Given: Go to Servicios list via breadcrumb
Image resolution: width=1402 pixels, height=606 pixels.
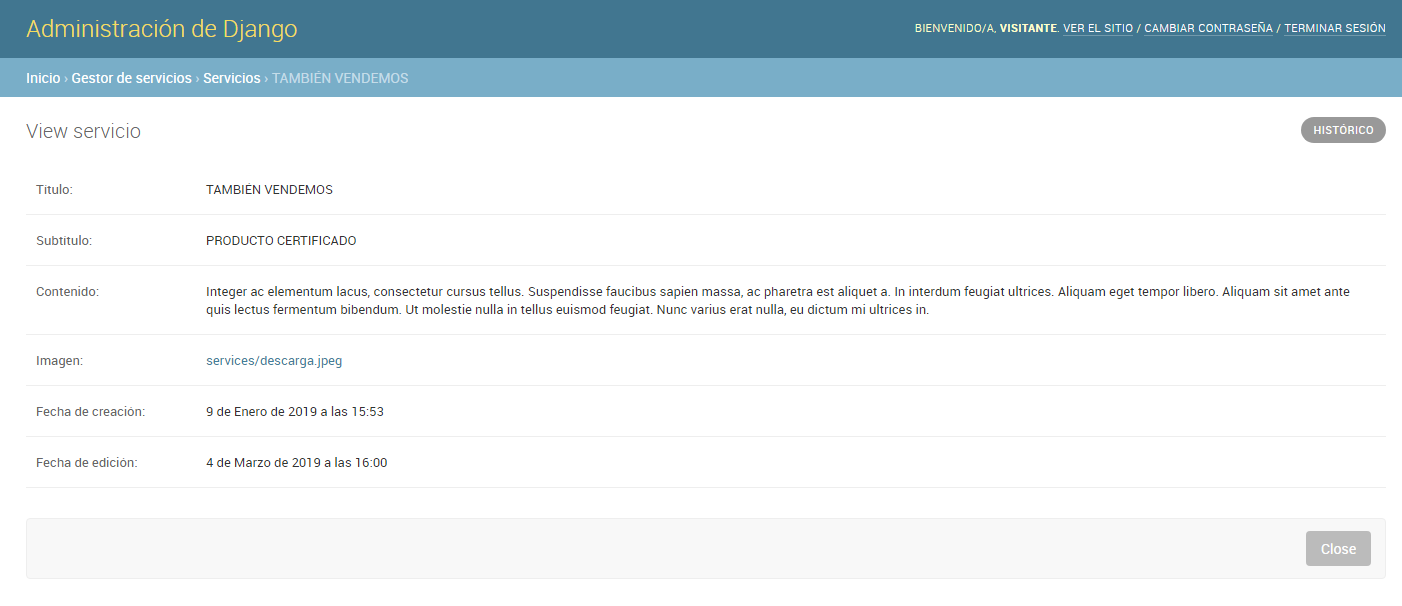Looking at the screenshot, I should pyautogui.click(x=231, y=77).
